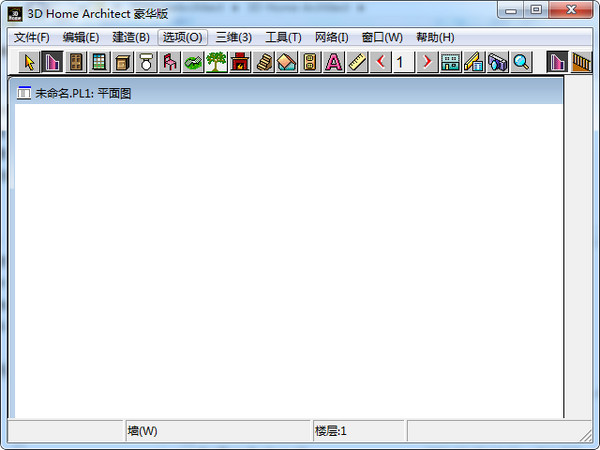Open the 工具(T) menu
Image resolution: width=600 pixels, height=450 pixels.
[x=283, y=38]
